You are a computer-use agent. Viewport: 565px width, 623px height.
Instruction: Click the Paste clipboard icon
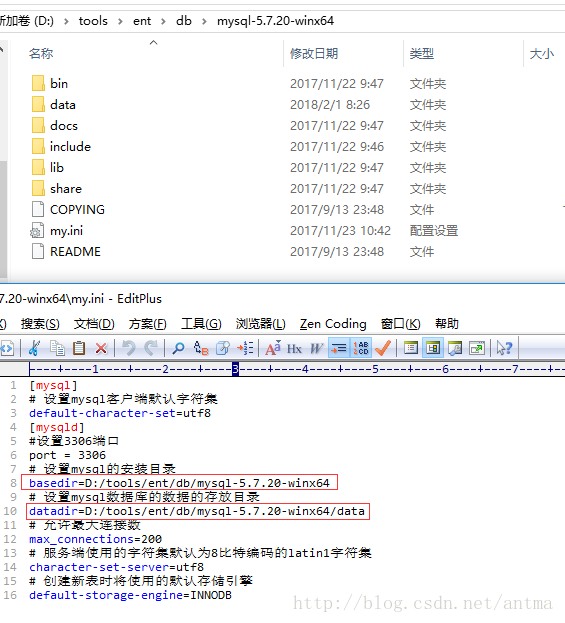79,348
